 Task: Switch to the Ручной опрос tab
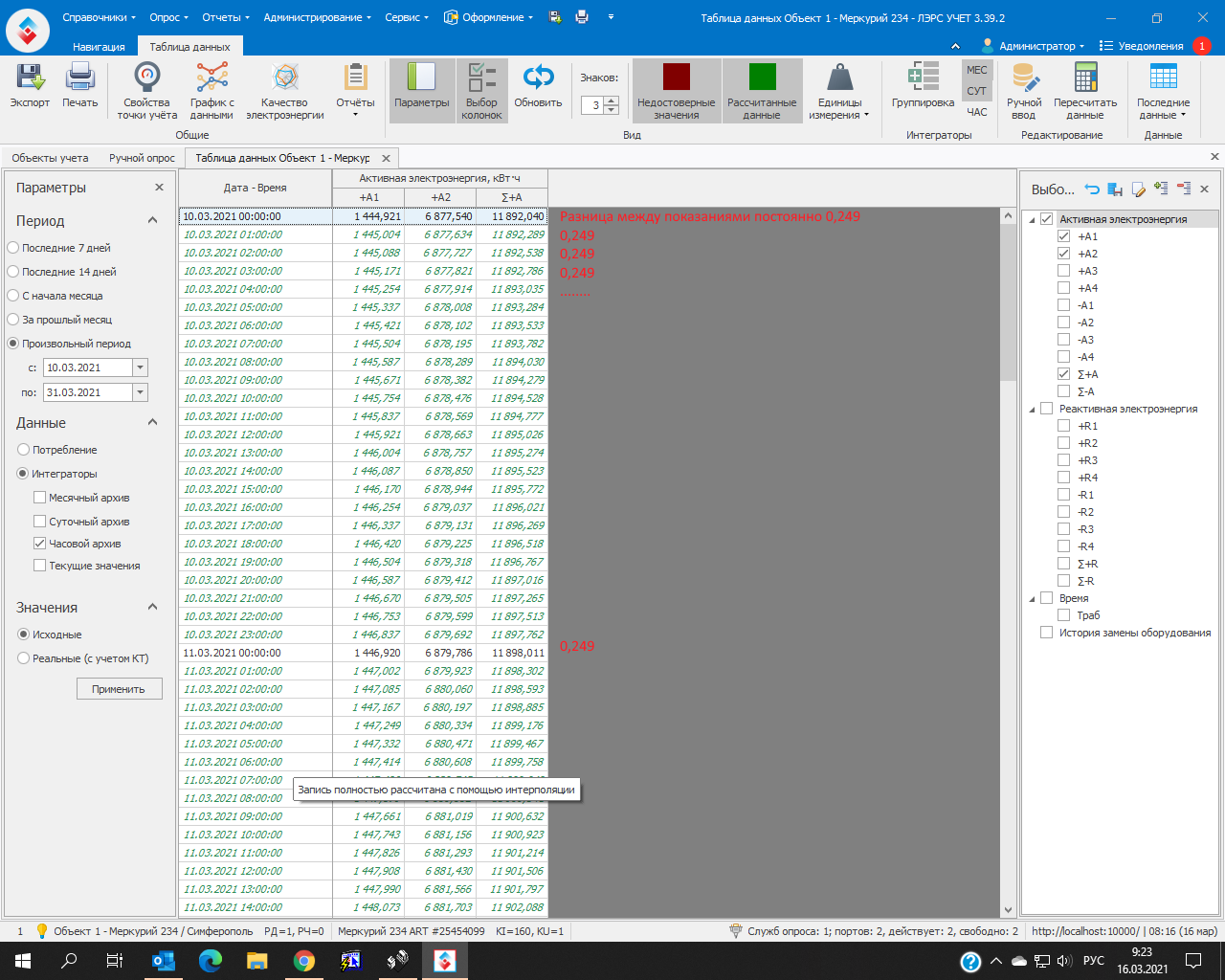coord(142,158)
